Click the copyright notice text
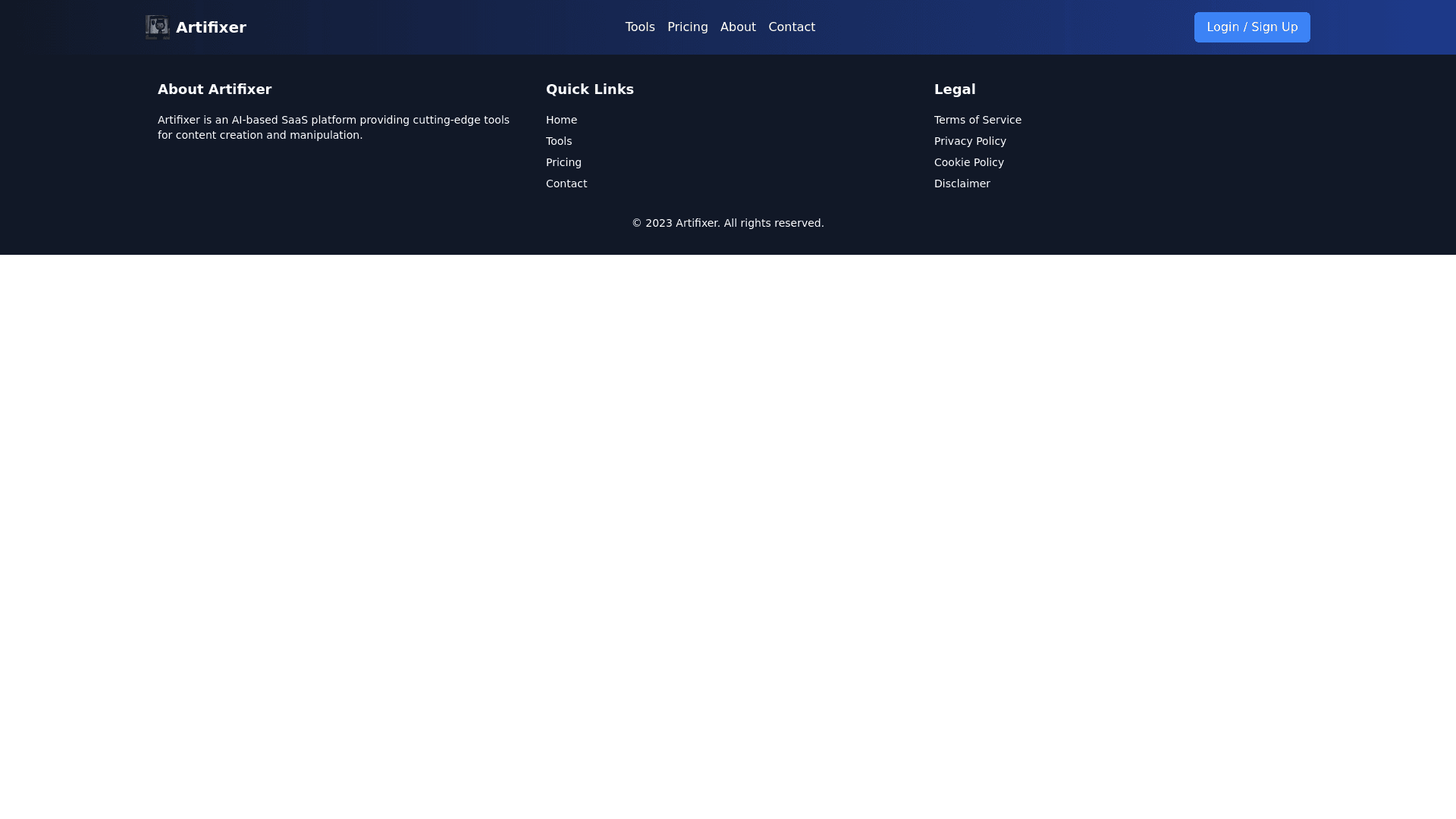This screenshot has width=1456, height=819. point(727,223)
